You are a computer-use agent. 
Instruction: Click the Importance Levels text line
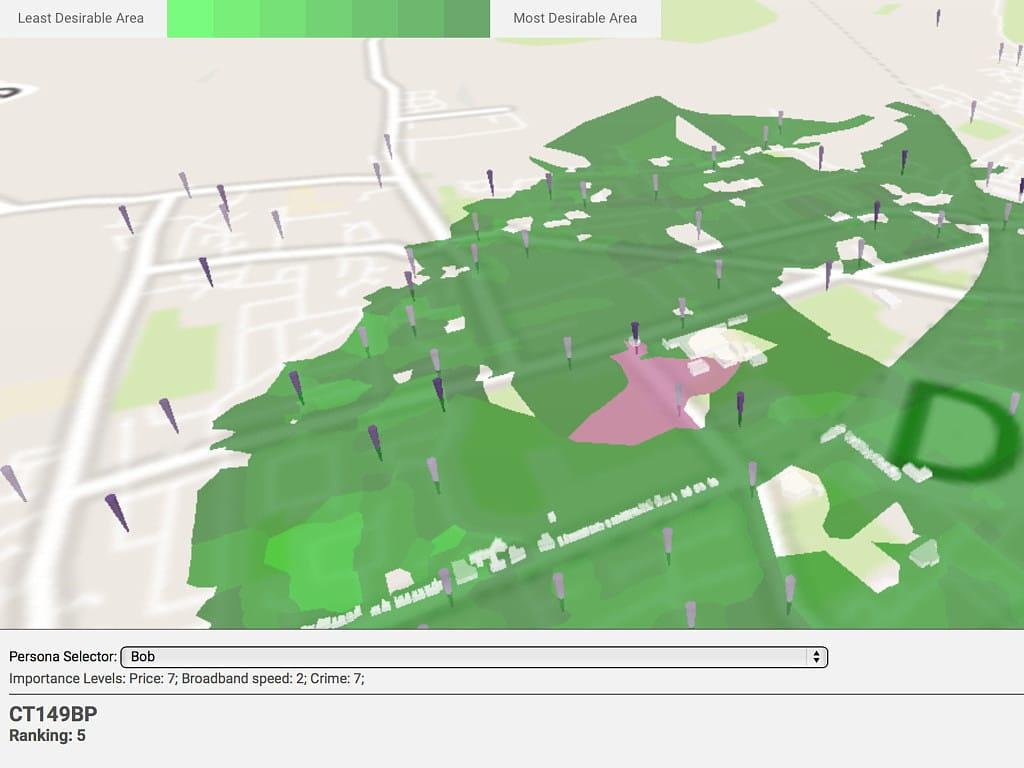187,679
